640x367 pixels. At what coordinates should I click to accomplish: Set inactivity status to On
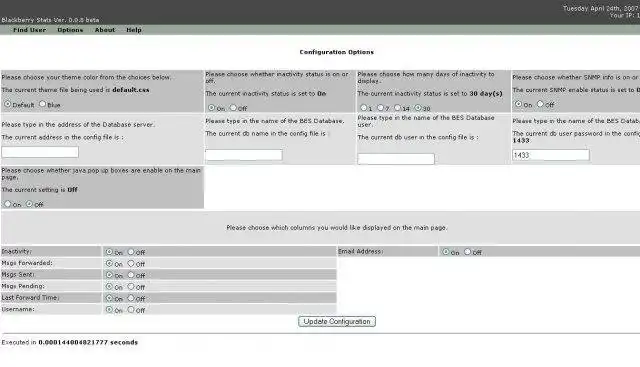click(211, 108)
